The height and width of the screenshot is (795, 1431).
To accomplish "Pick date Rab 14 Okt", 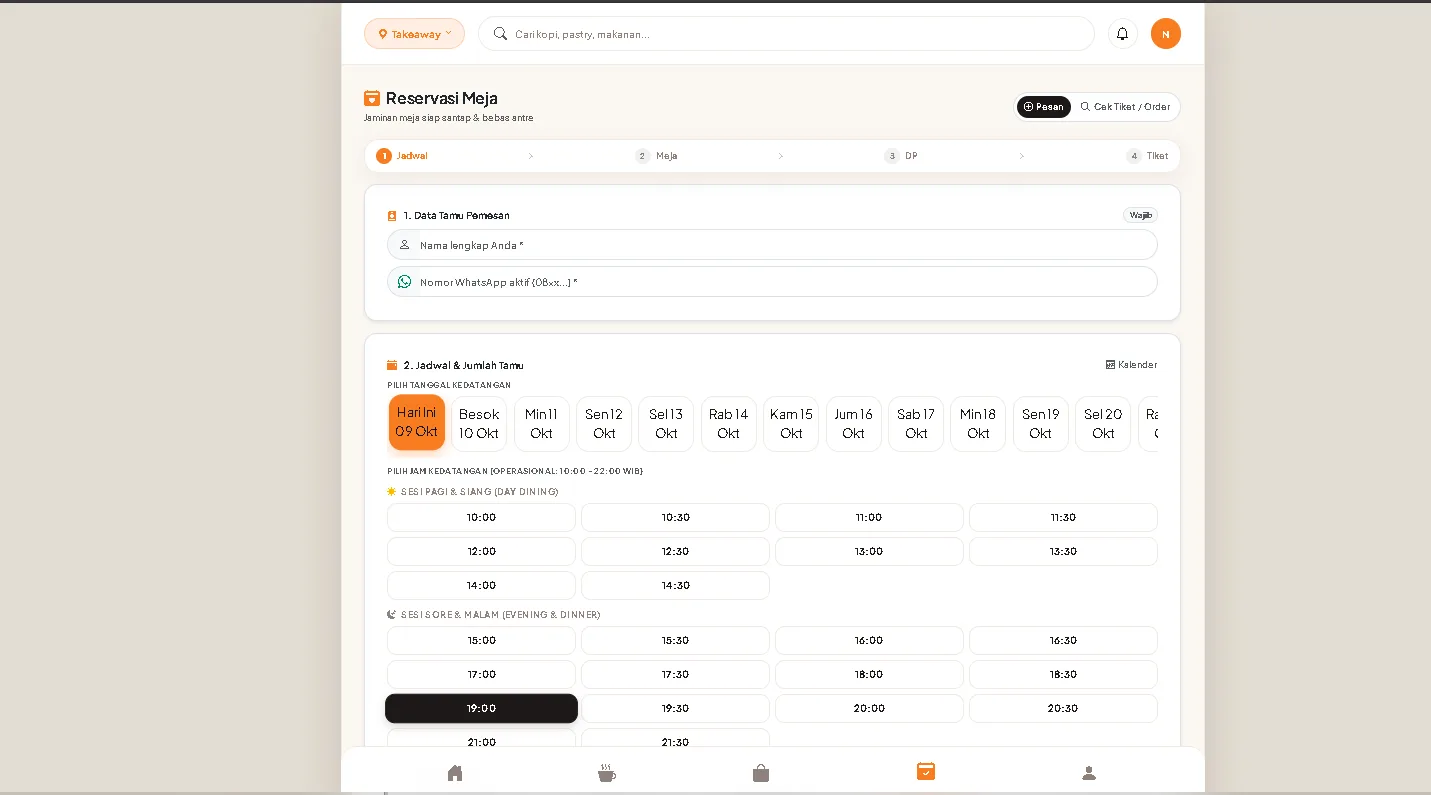I will coord(729,424).
